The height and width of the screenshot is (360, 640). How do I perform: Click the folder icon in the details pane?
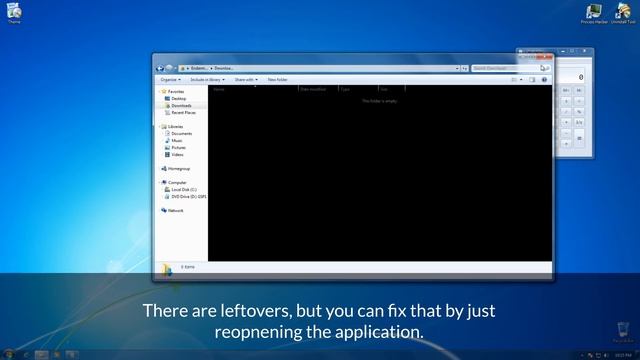click(167, 269)
